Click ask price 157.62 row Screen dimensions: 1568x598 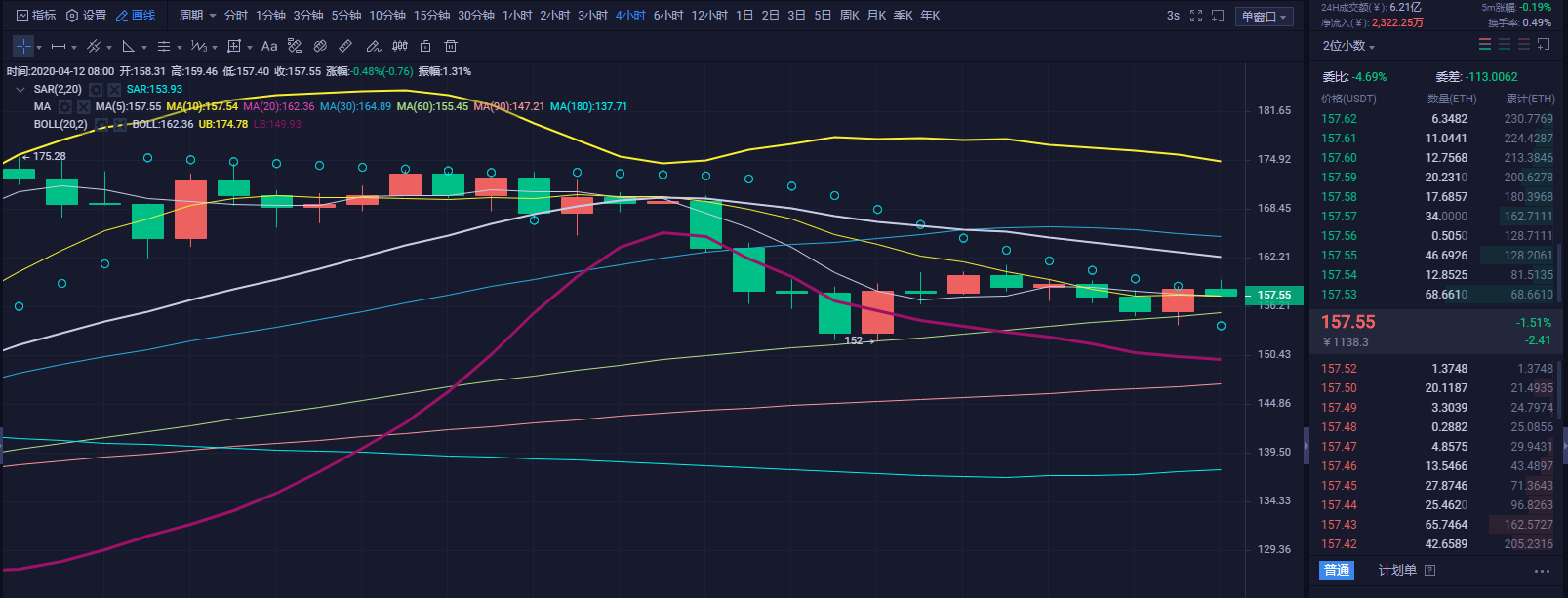click(1437, 119)
